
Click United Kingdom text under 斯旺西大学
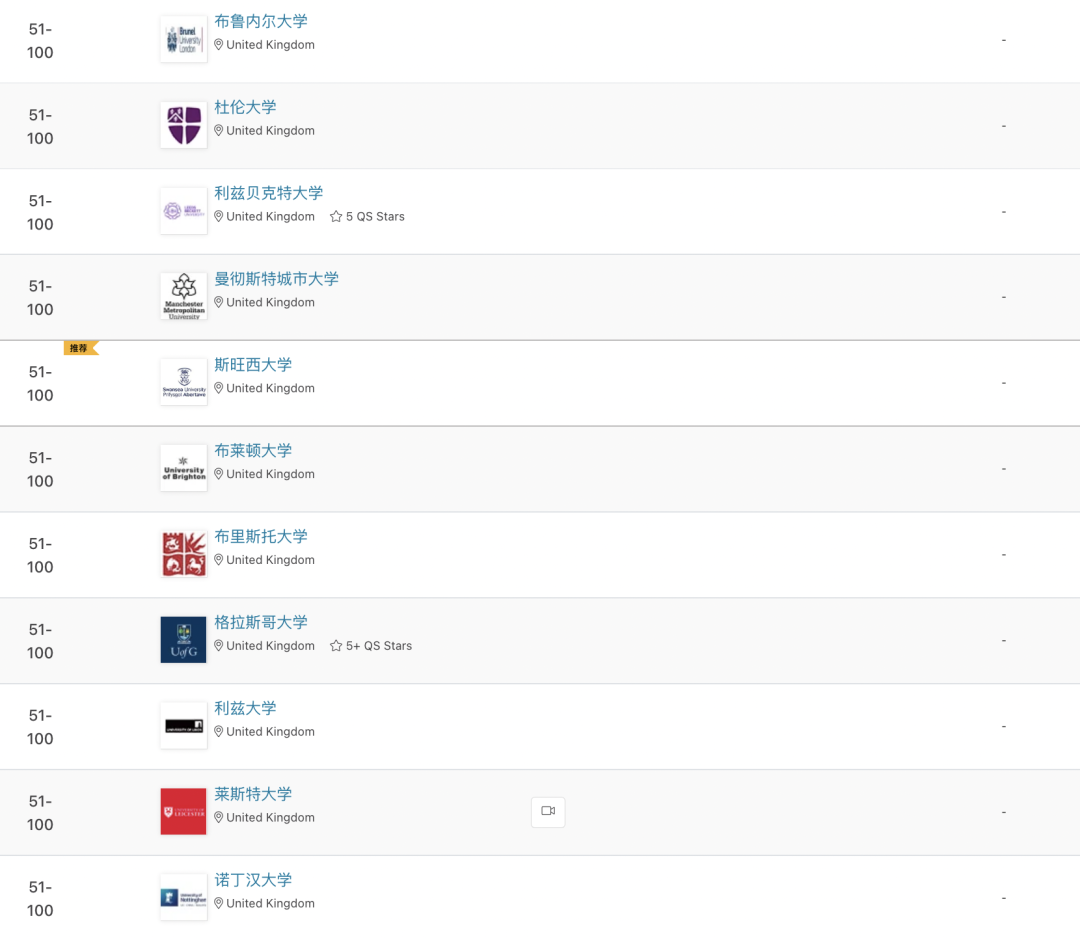pyautogui.click(x=271, y=388)
